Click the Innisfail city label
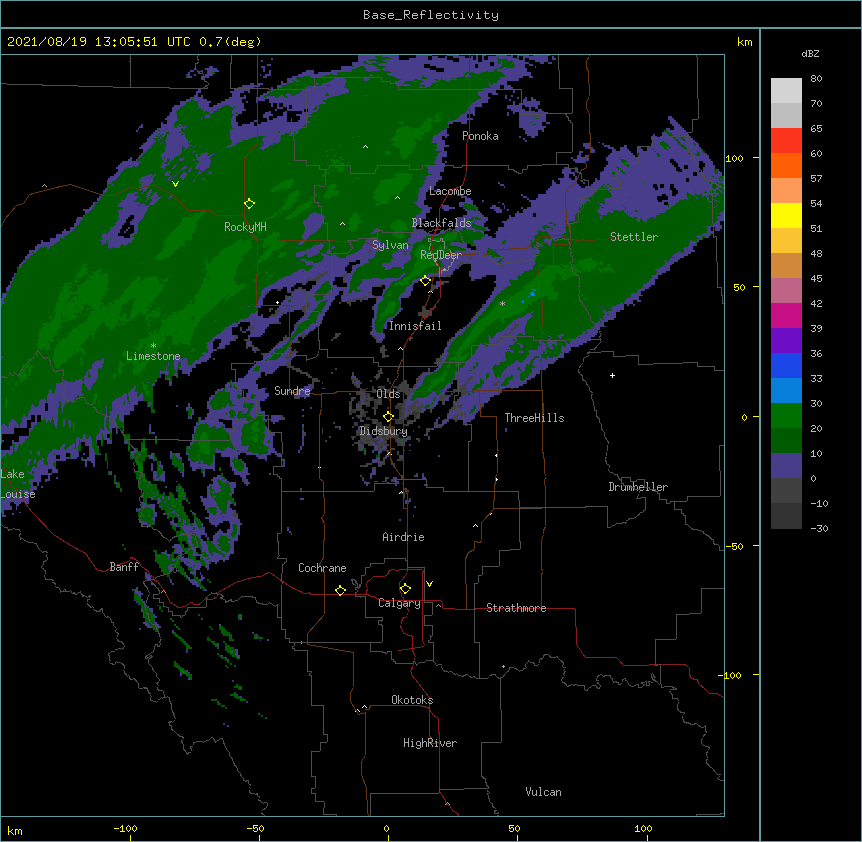This screenshot has height=842, width=862. click(415, 326)
